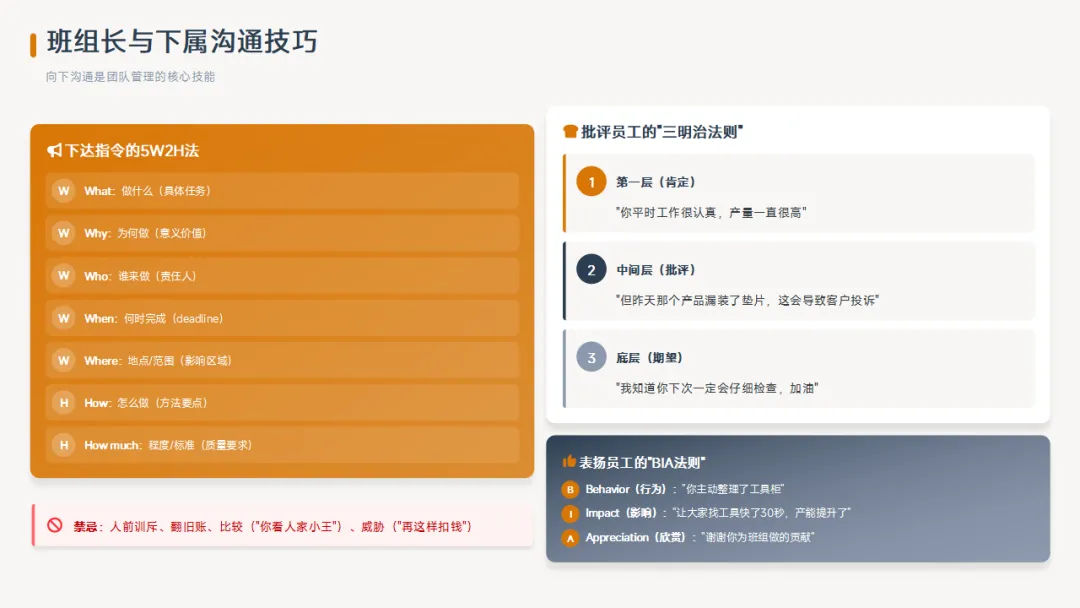Click the text Where: 地点/范围（影响区域）
Viewport: 1080px width, 608px height.
[158, 360]
